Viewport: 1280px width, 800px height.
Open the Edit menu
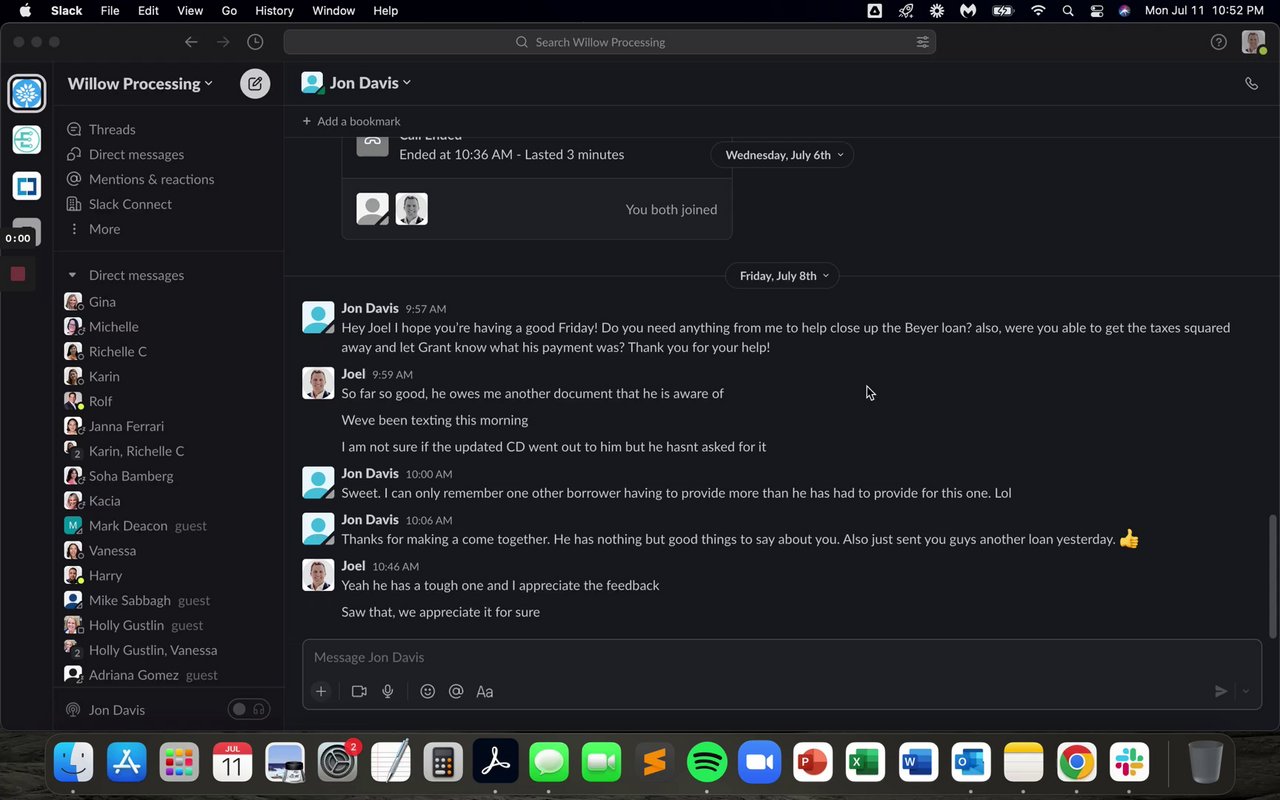(x=148, y=11)
